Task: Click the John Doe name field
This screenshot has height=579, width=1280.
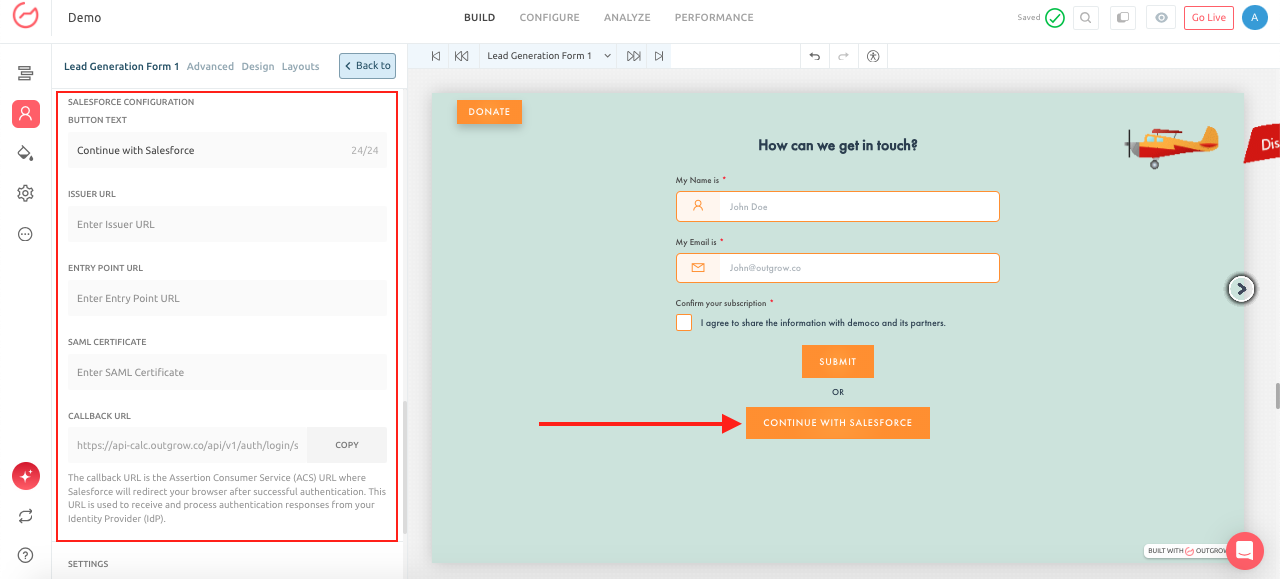Action: tap(838, 207)
